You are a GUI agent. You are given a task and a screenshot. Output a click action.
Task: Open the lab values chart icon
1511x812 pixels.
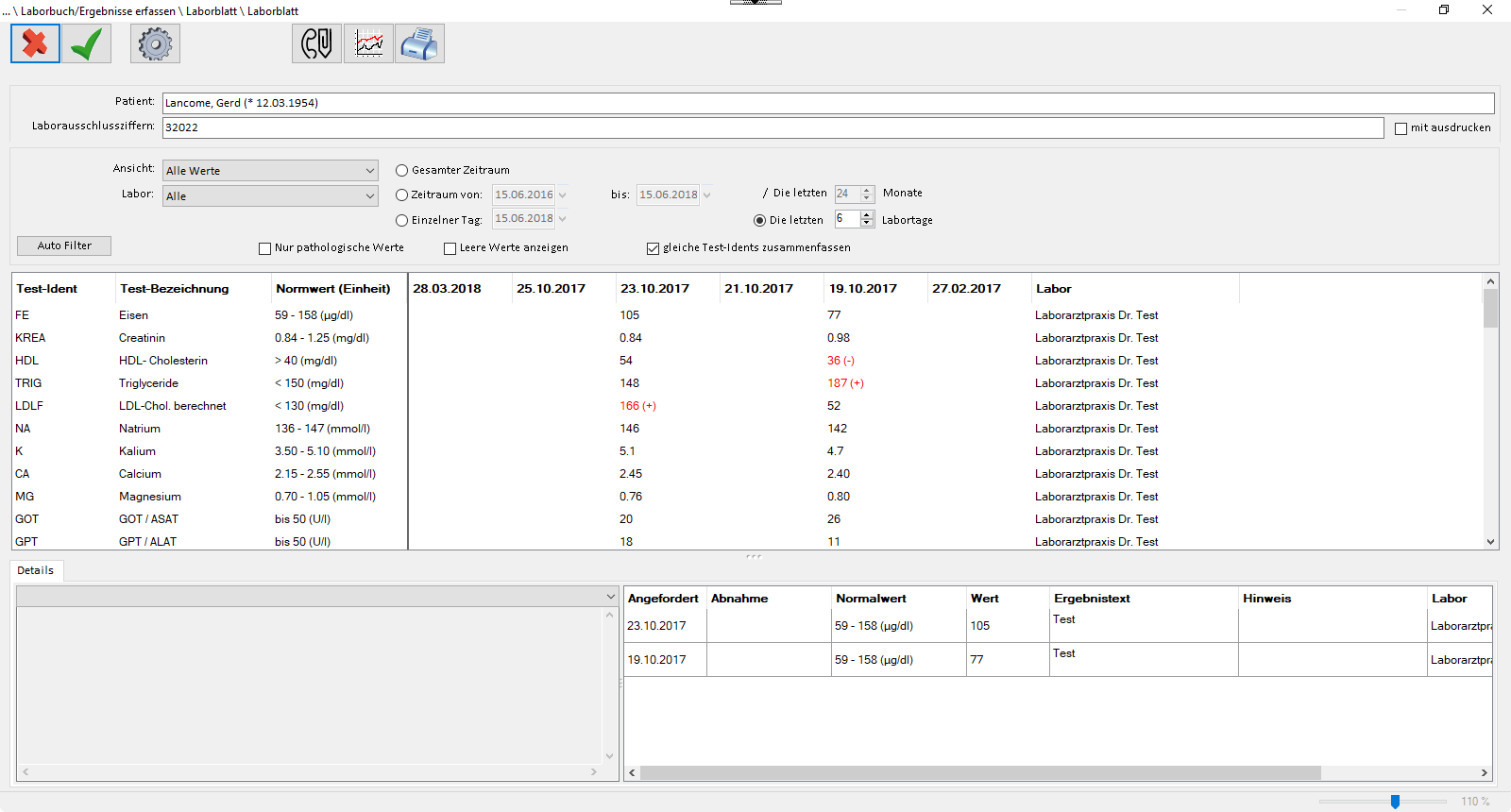point(368,43)
